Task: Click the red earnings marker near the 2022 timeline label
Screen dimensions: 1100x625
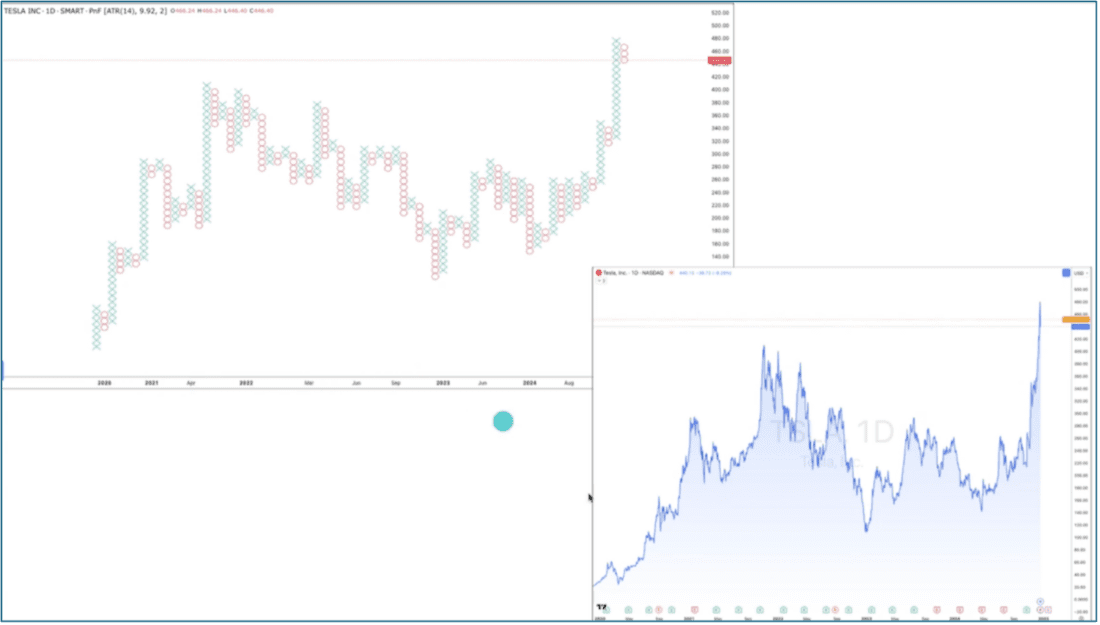Action: [x=834, y=610]
